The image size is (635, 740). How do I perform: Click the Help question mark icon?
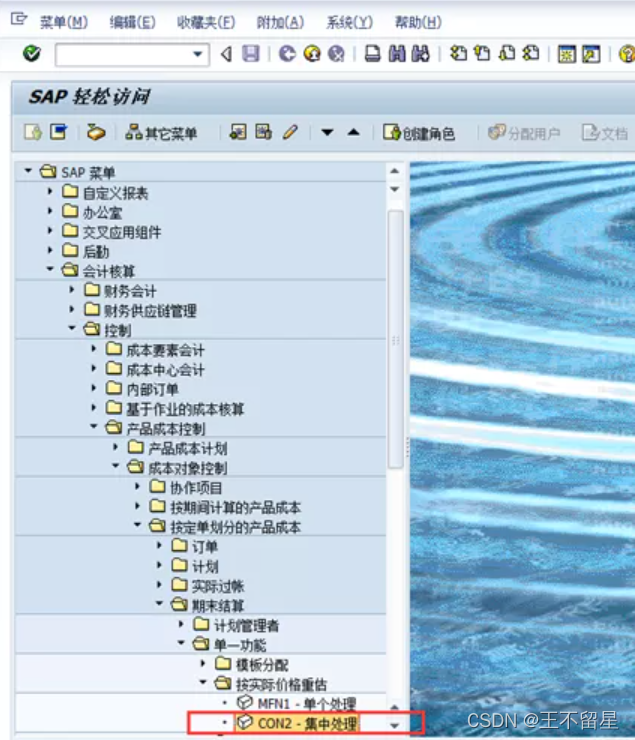(x=627, y=54)
